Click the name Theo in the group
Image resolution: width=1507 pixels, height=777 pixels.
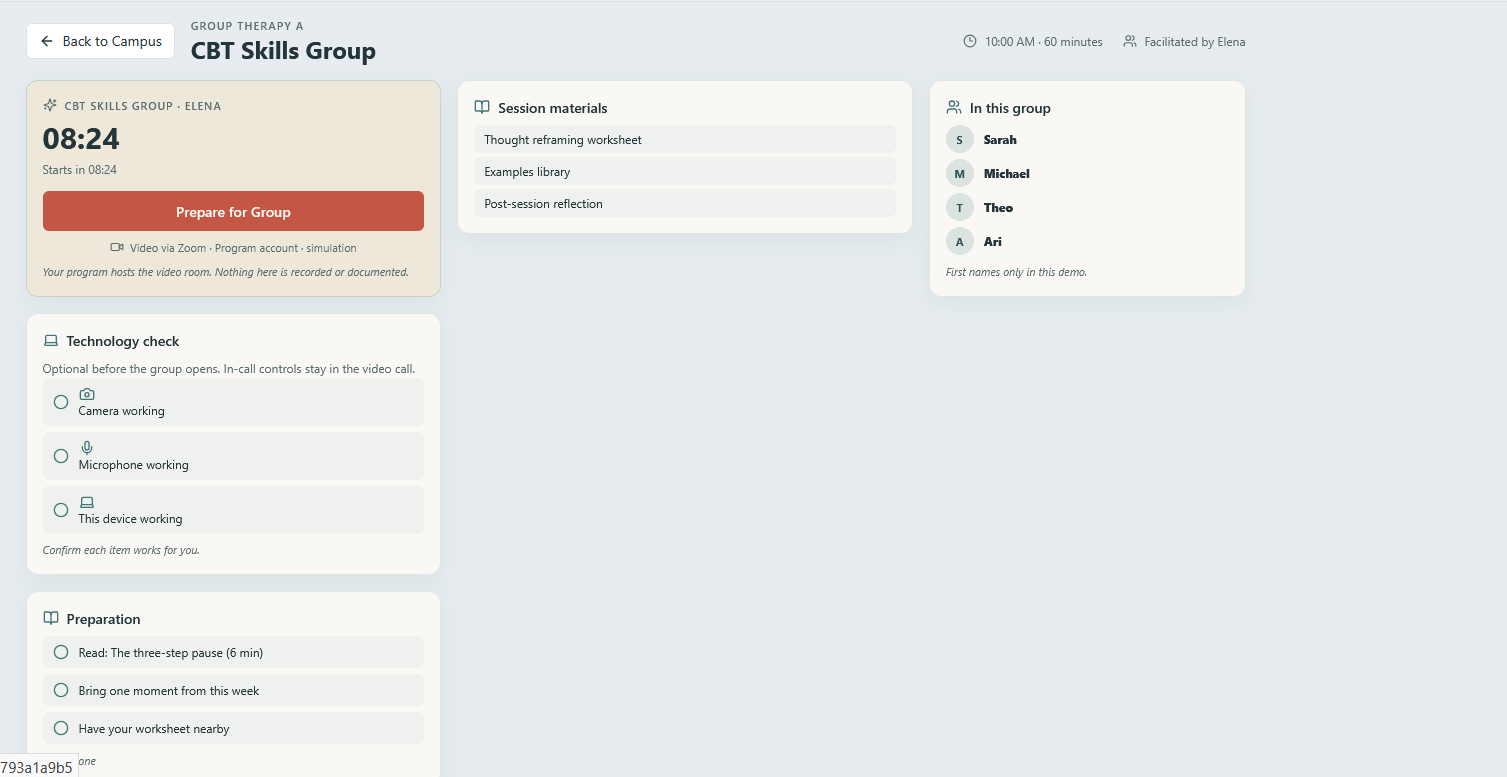point(998,208)
